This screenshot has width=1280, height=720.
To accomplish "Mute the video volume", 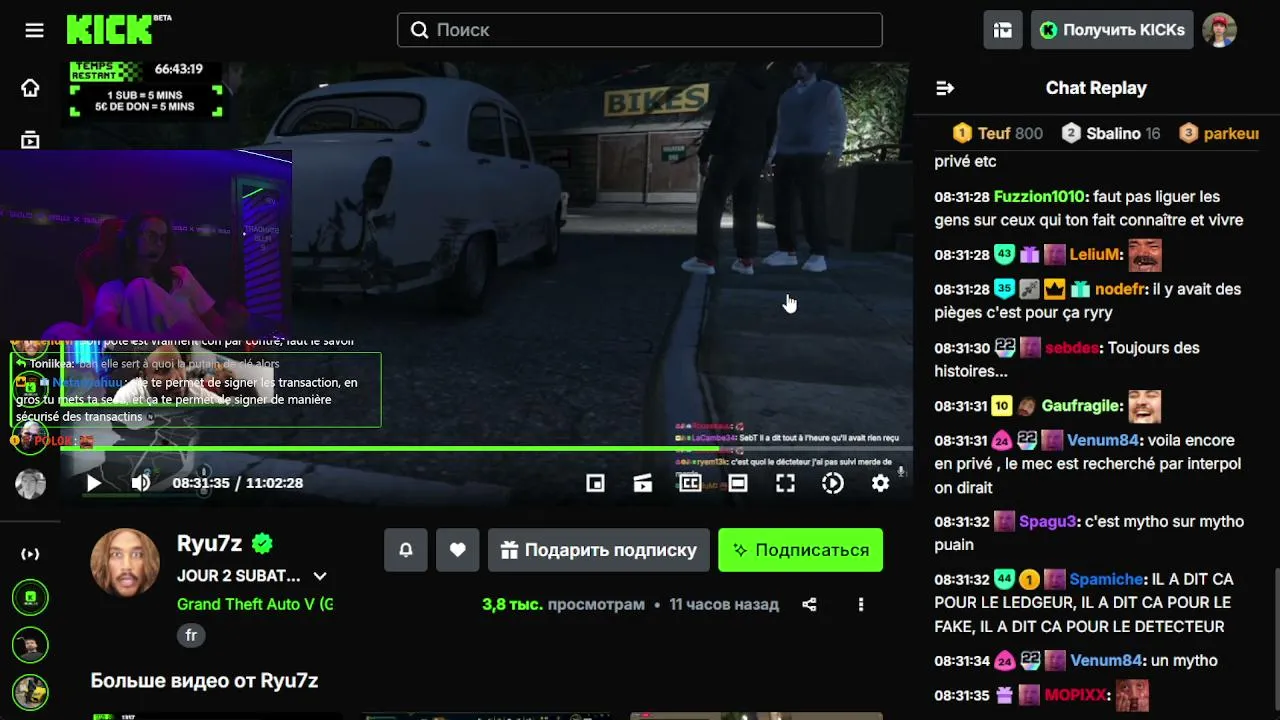I will pos(141,483).
